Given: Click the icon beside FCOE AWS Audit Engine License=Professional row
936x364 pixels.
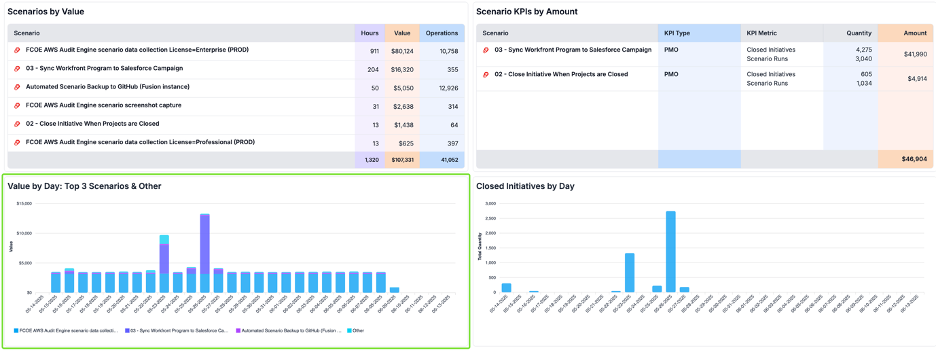Looking at the screenshot, I should click(17, 143).
